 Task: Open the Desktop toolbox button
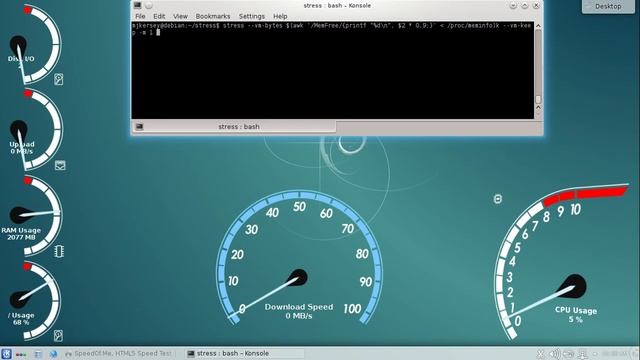coord(608,6)
